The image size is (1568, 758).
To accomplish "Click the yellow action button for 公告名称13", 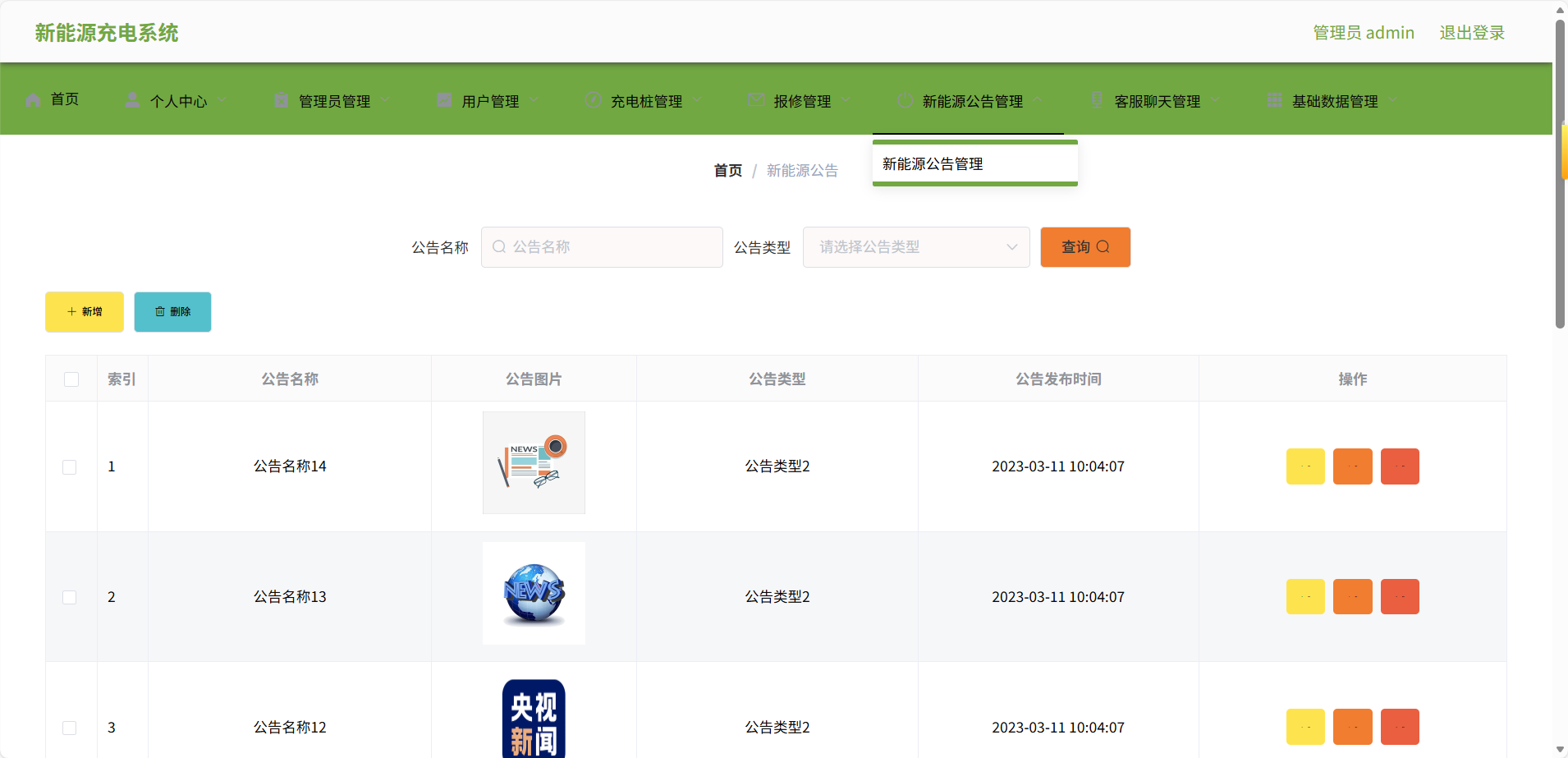I will point(1305,596).
